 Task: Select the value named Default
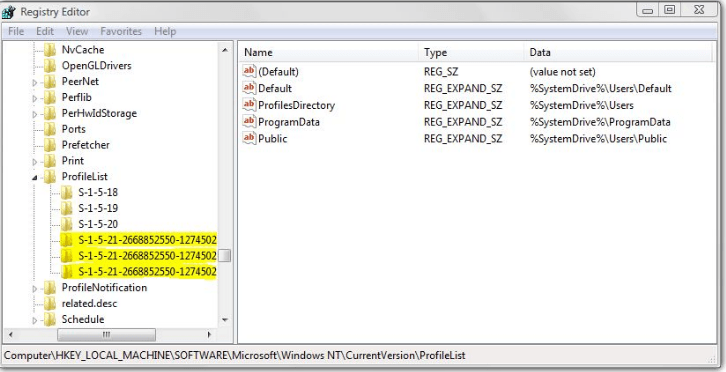(x=275, y=88)
